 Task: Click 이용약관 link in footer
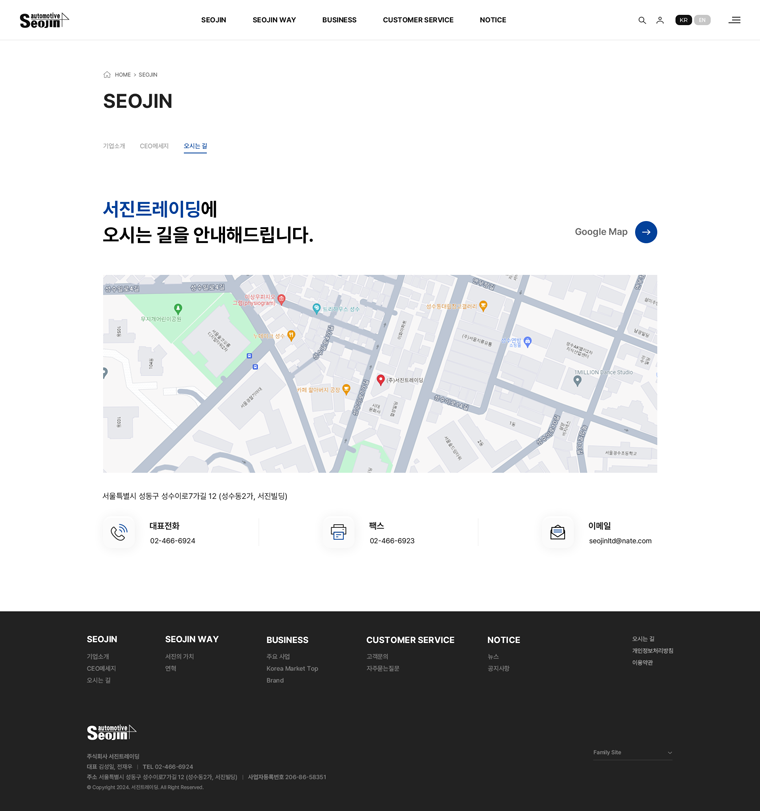[x=642, y=663]
